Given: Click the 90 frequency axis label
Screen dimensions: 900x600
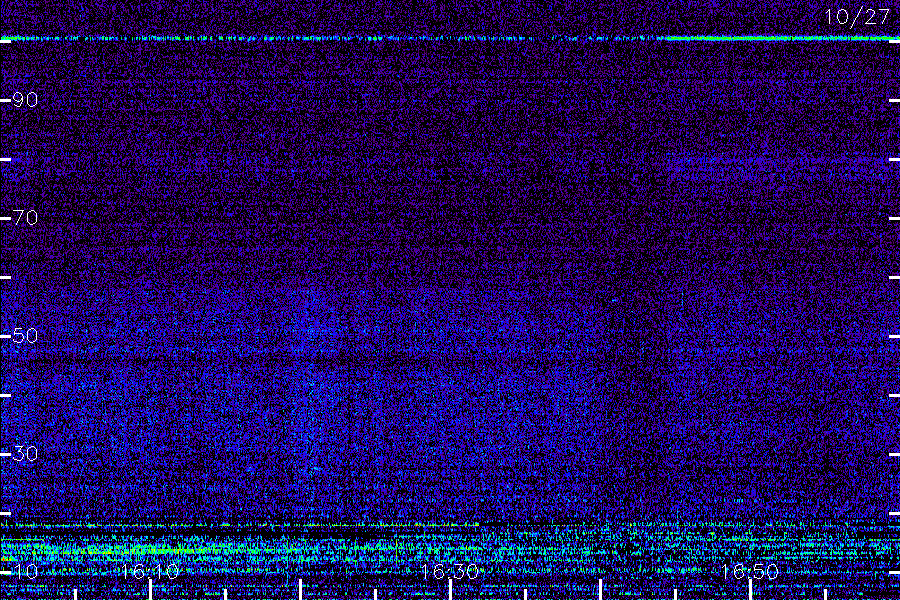Looking at the screenshot, I should point(25,100).
